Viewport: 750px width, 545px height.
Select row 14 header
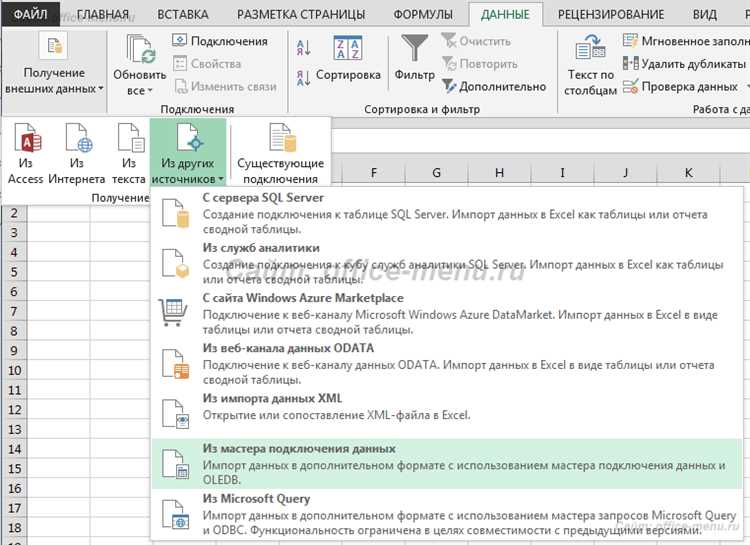point(14,449)
